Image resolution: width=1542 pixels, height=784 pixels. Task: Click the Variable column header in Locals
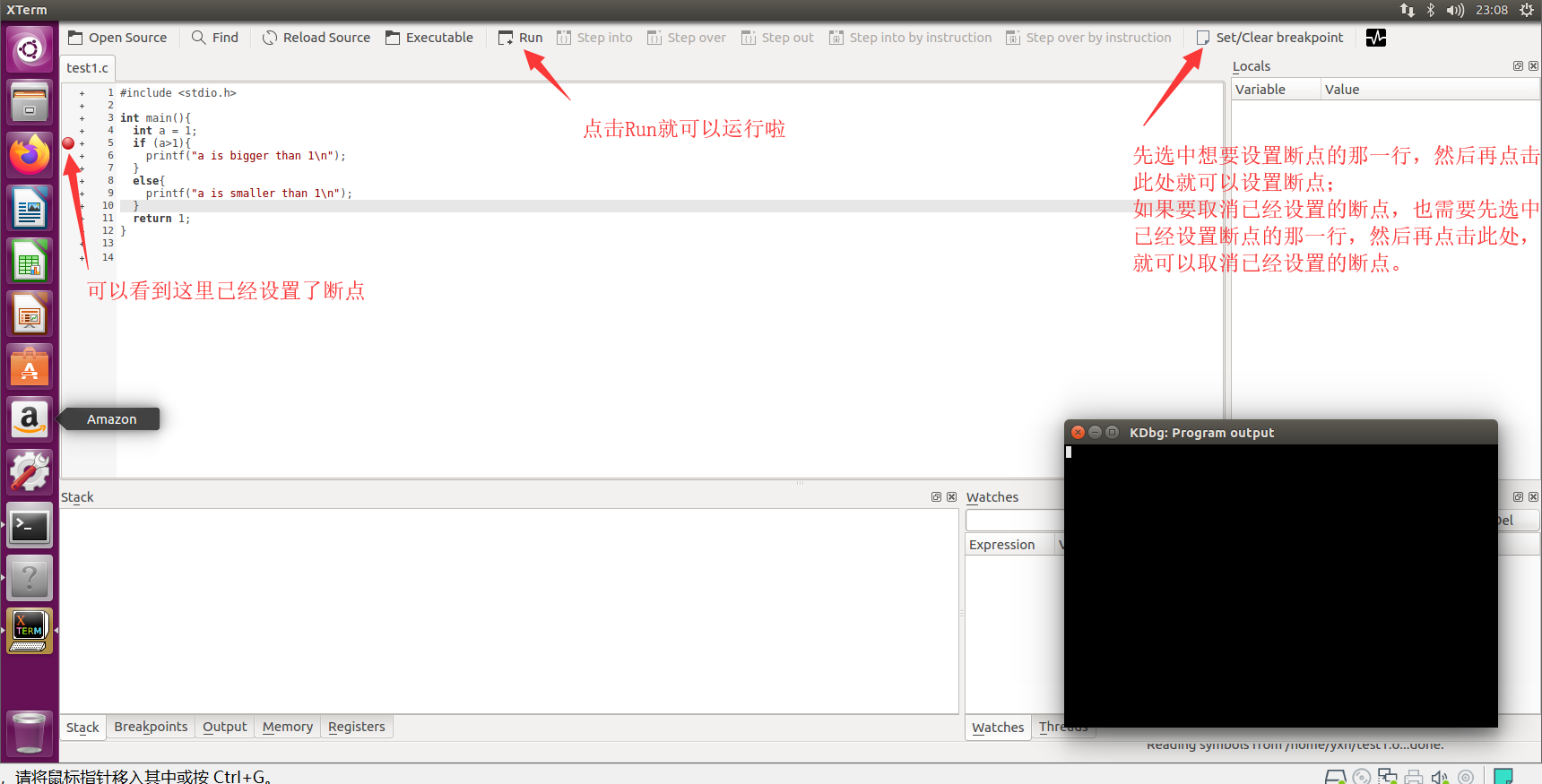[1276, 90]
